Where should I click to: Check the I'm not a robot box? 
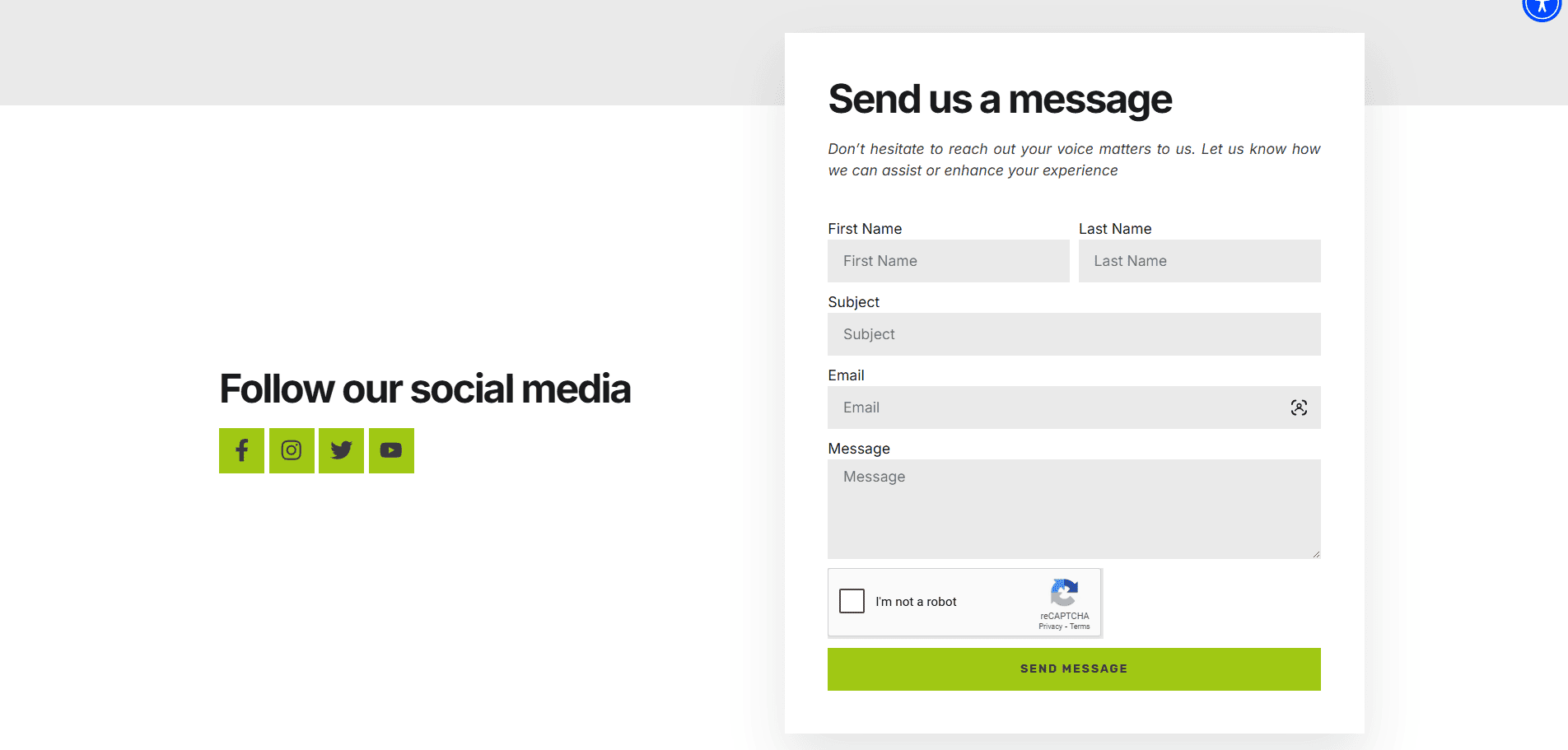852,601
